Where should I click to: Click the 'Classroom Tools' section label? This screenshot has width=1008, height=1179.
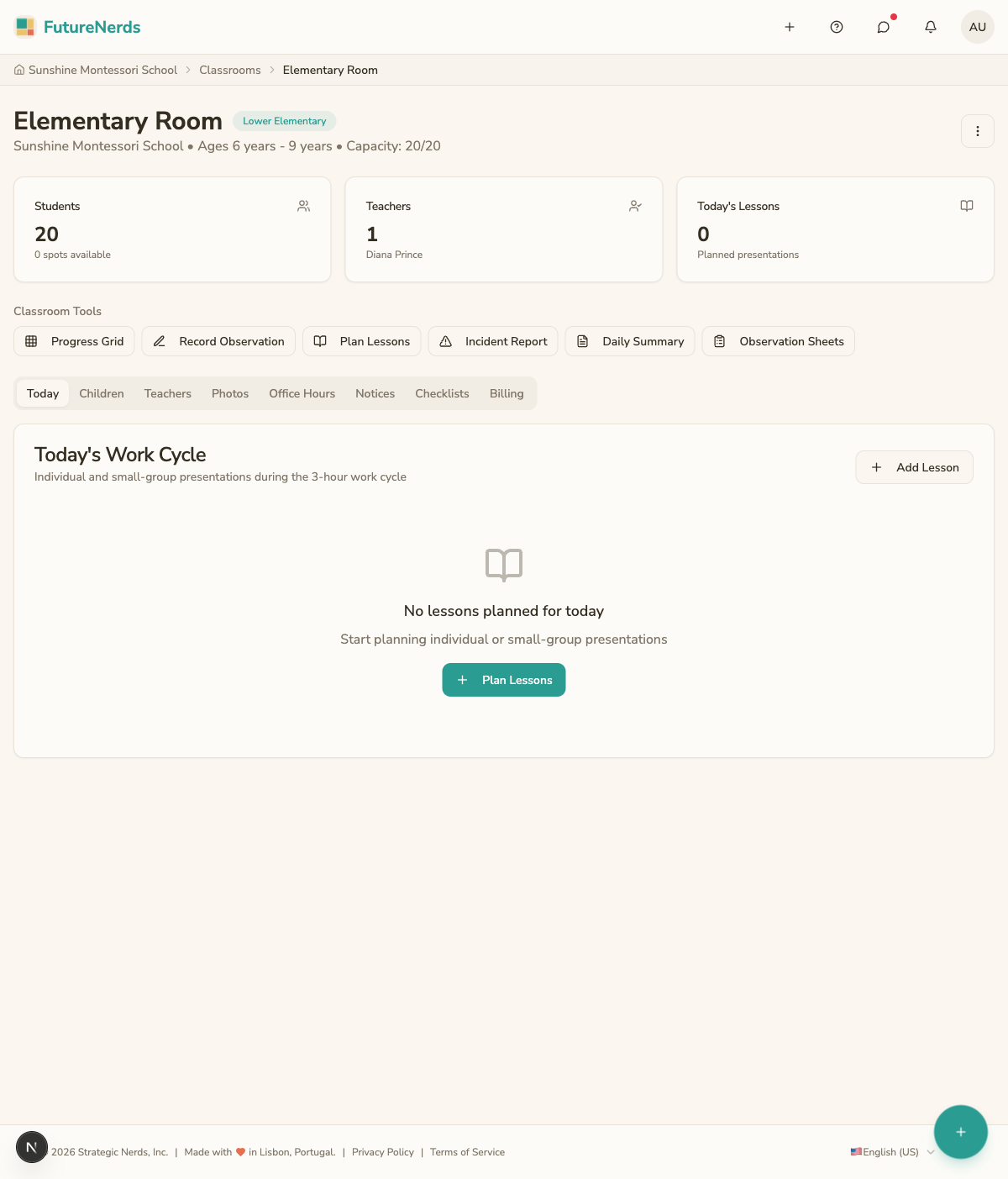[x=57, y=311]
